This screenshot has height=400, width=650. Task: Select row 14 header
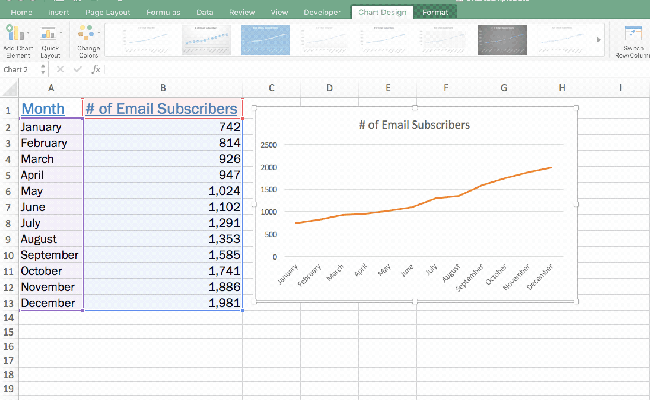(9, 318)
